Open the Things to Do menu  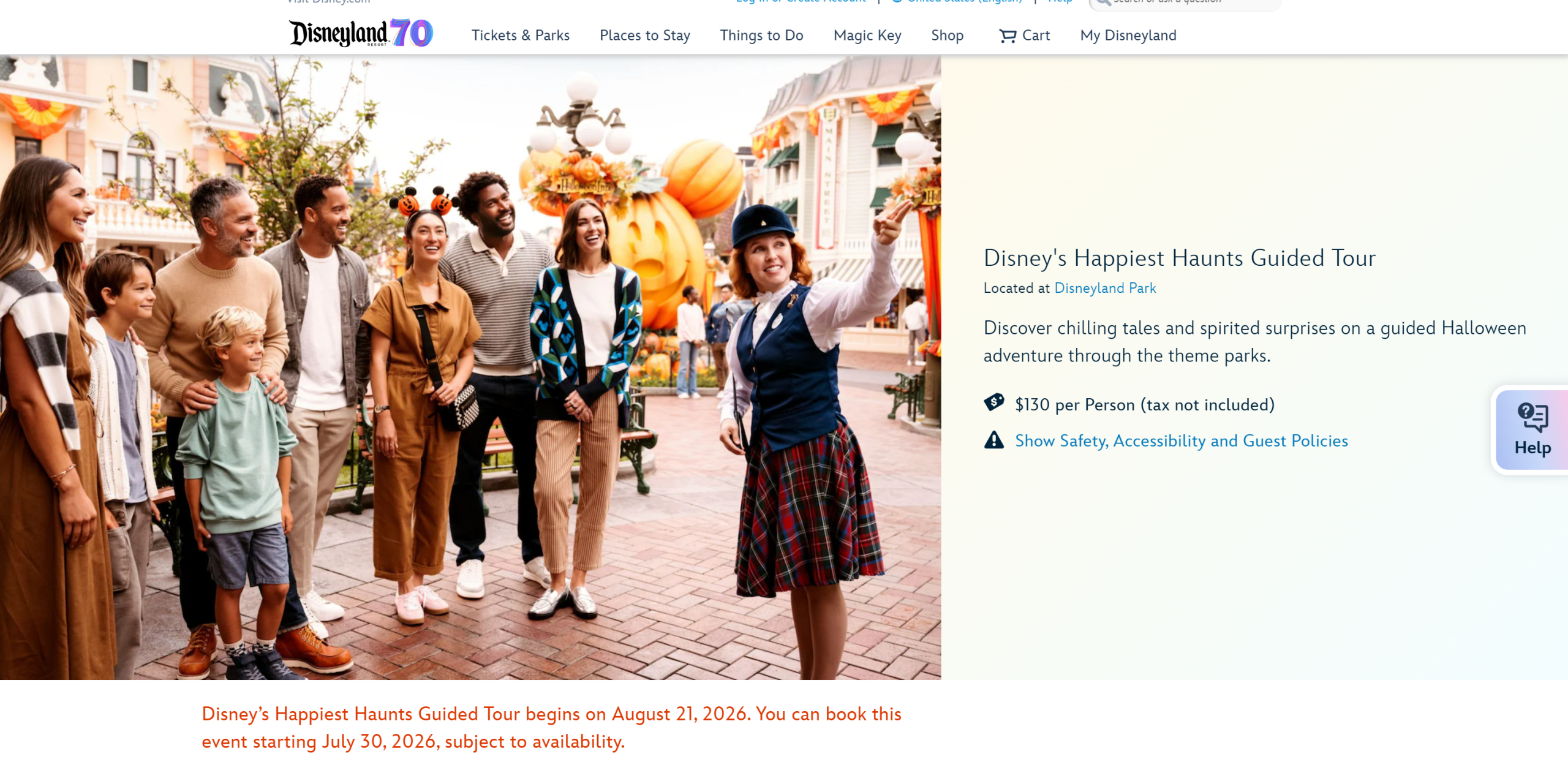point(761,36)
